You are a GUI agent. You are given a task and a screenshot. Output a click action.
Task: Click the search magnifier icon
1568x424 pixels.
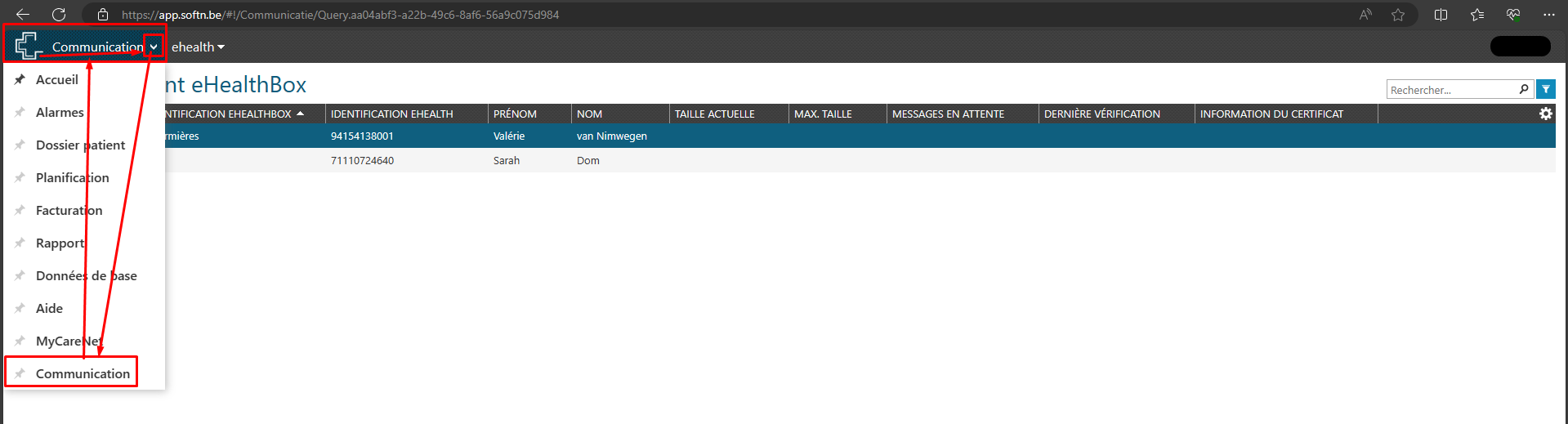[x=1524, y=89]
